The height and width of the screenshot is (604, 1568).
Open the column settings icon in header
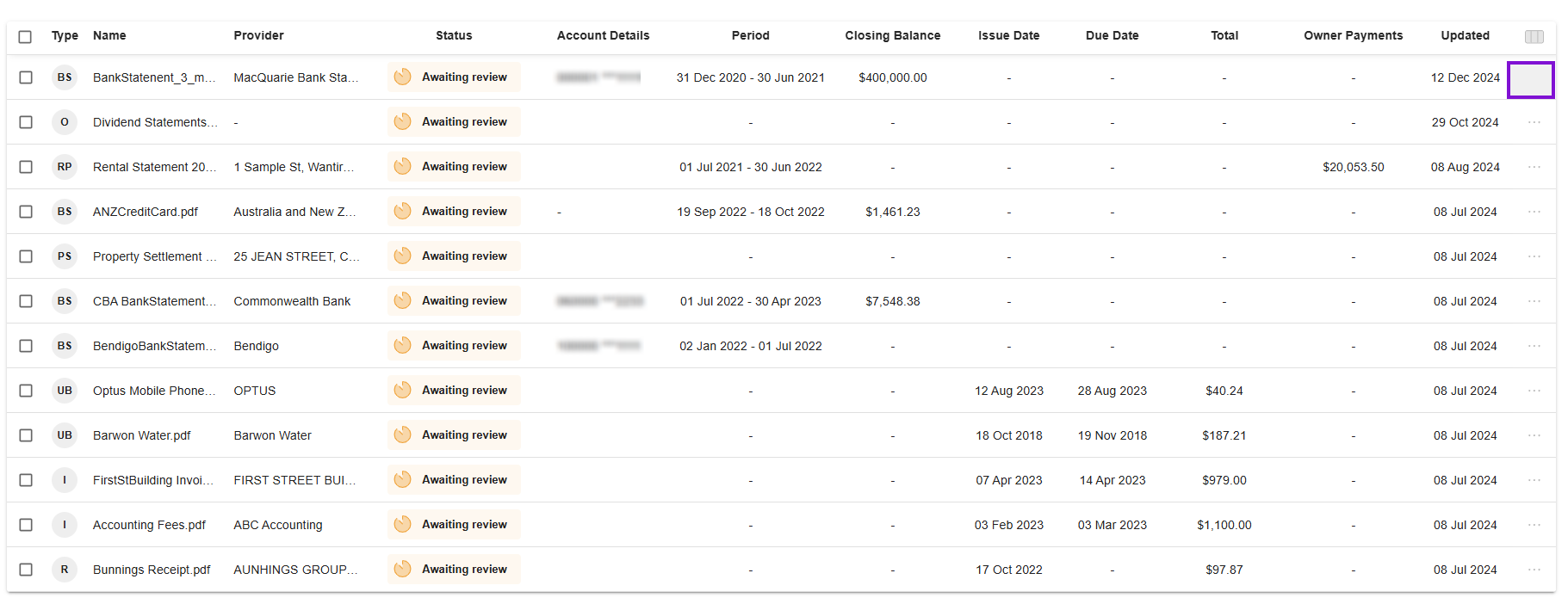tap(1534, 36)
